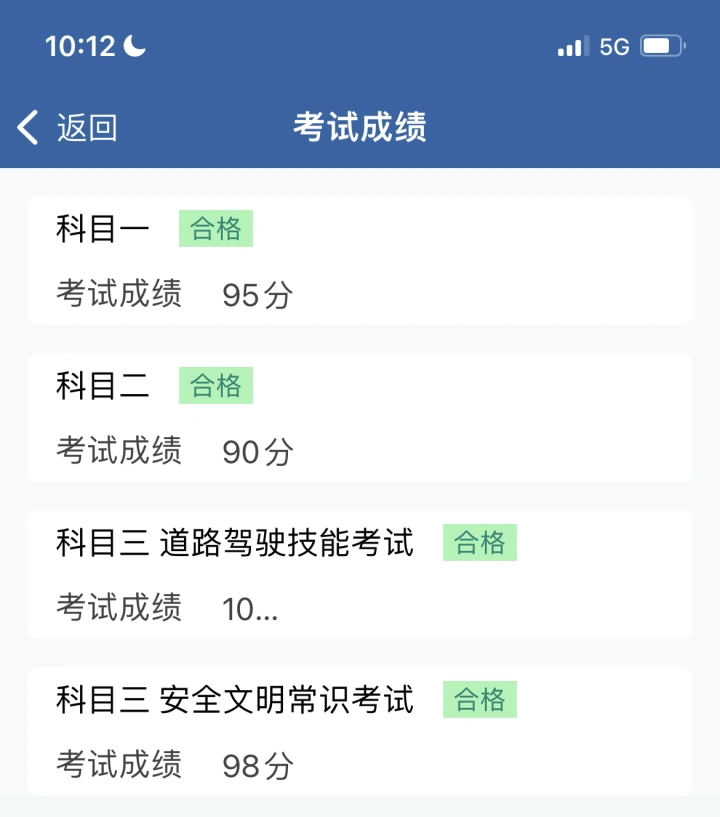Tap the 考试成绩 page title
Viewport: 720px width, 817px height.
(x=359, y=127)
